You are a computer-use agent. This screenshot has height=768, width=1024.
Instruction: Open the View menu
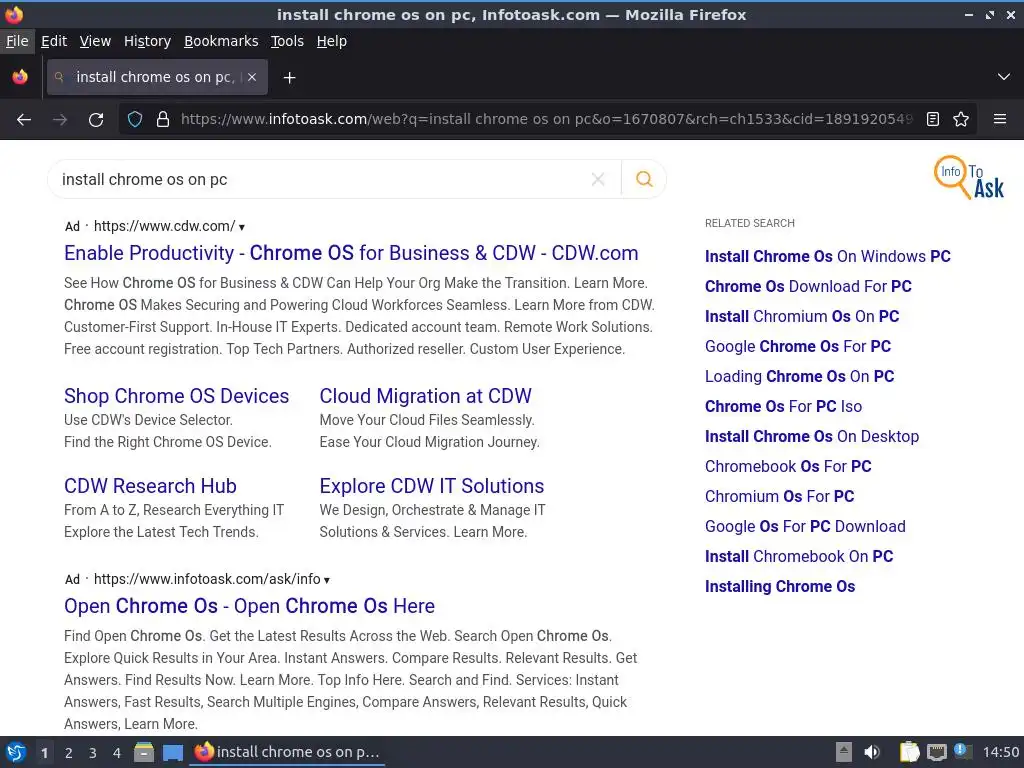95,41
